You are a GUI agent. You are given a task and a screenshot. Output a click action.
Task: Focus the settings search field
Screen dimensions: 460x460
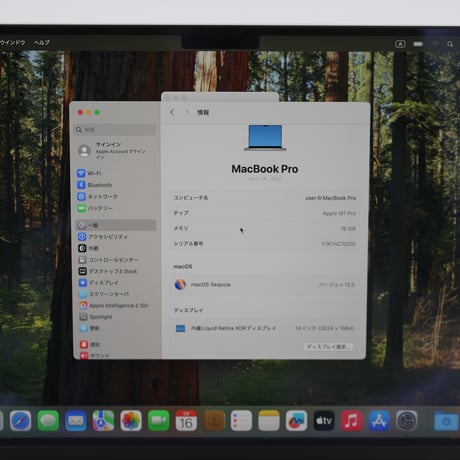115,130
